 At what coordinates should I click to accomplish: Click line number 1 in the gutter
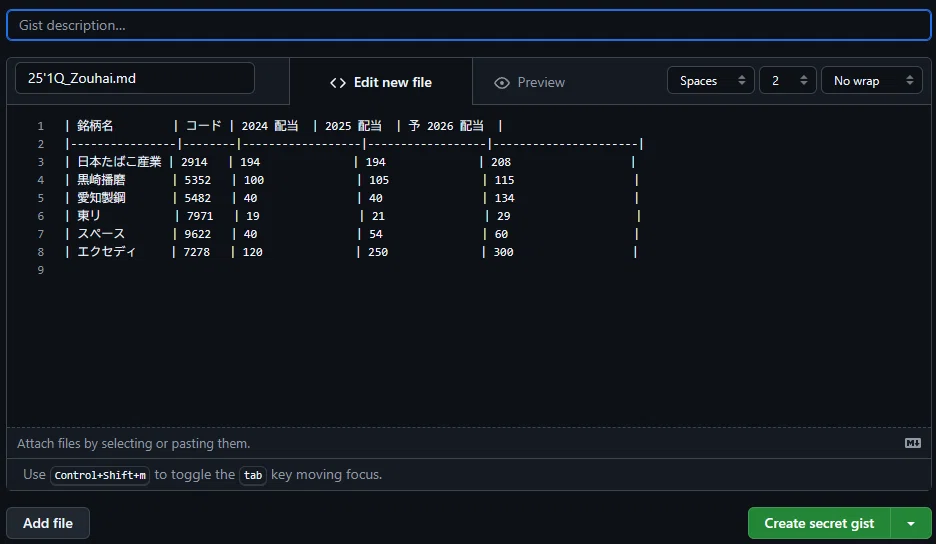coord(41,126)
